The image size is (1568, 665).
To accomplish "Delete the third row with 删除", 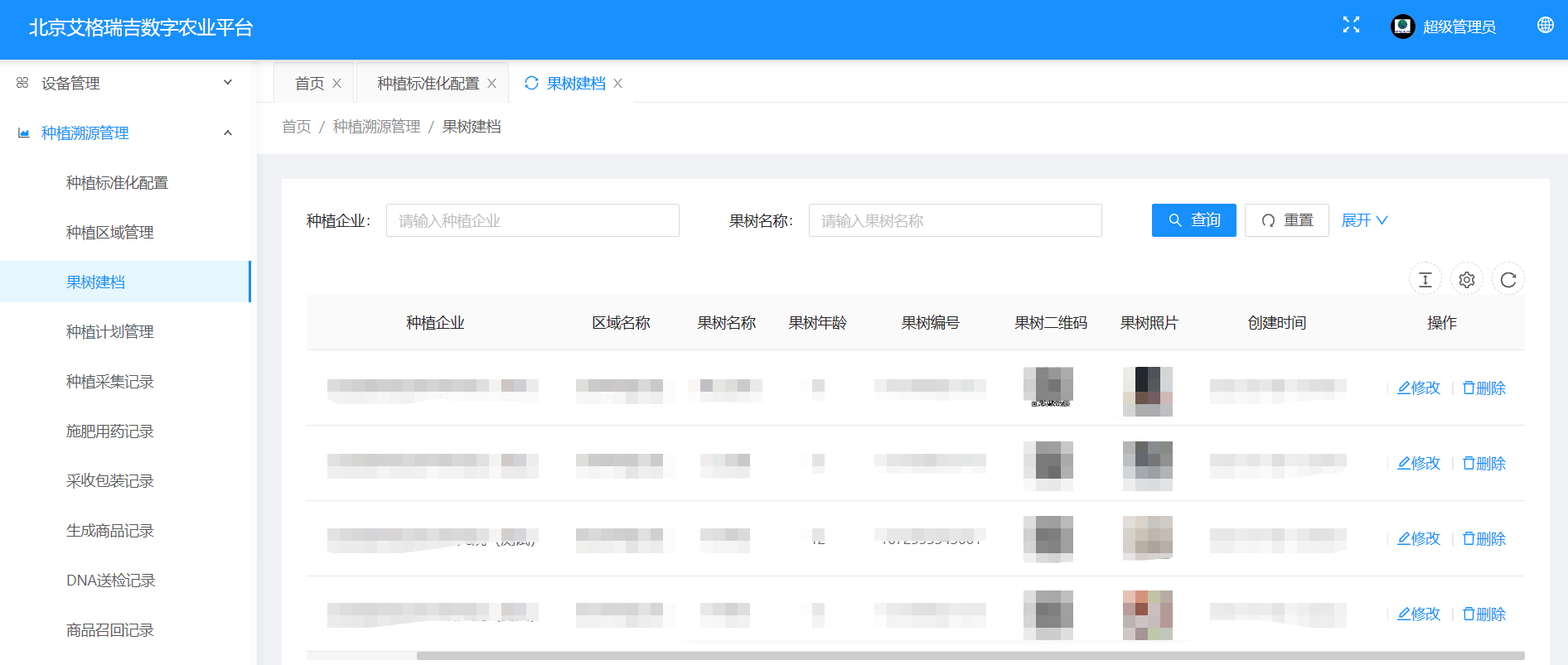I will (1484, 538).
